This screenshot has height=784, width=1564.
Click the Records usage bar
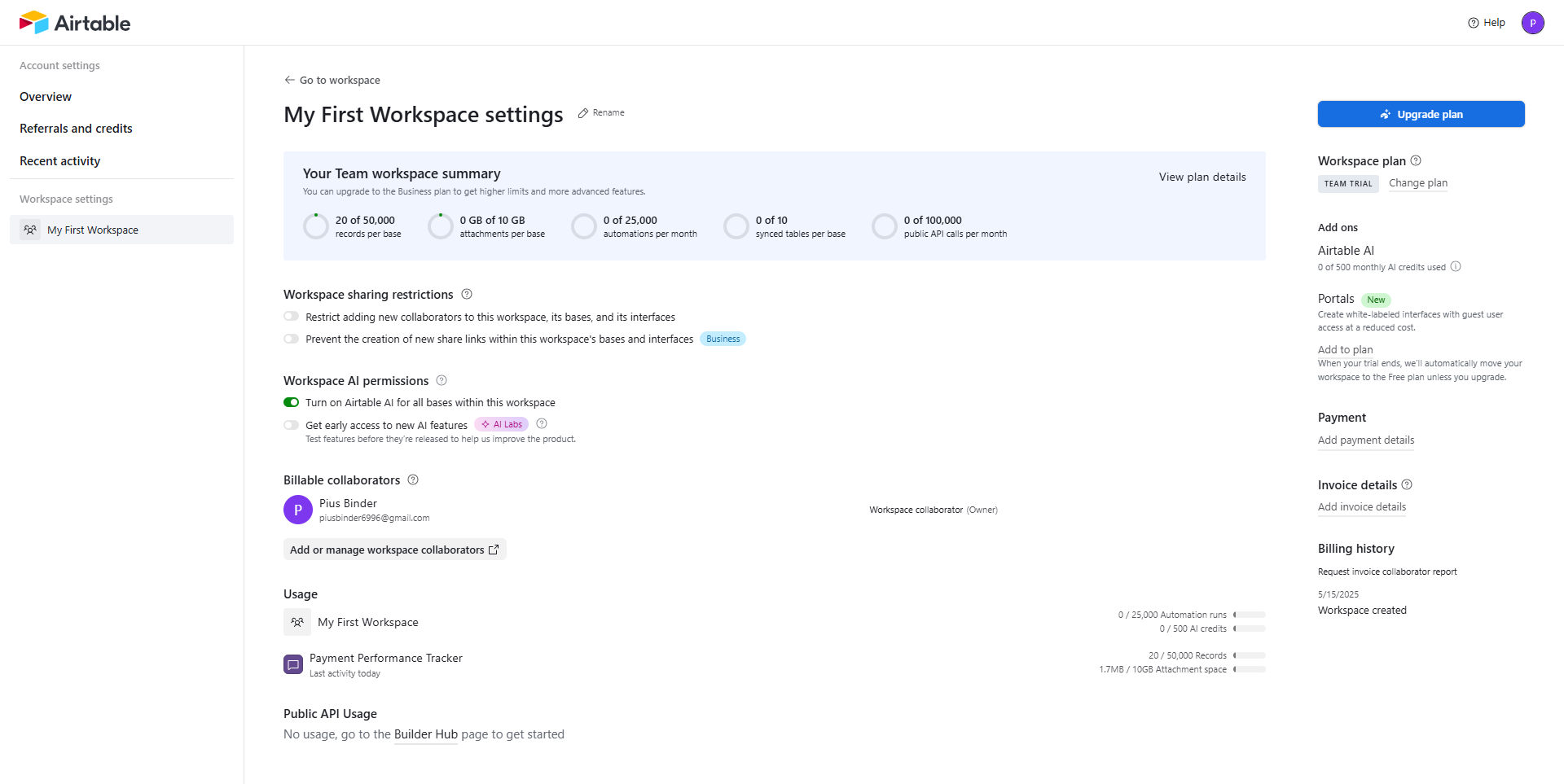point(1250,655)
